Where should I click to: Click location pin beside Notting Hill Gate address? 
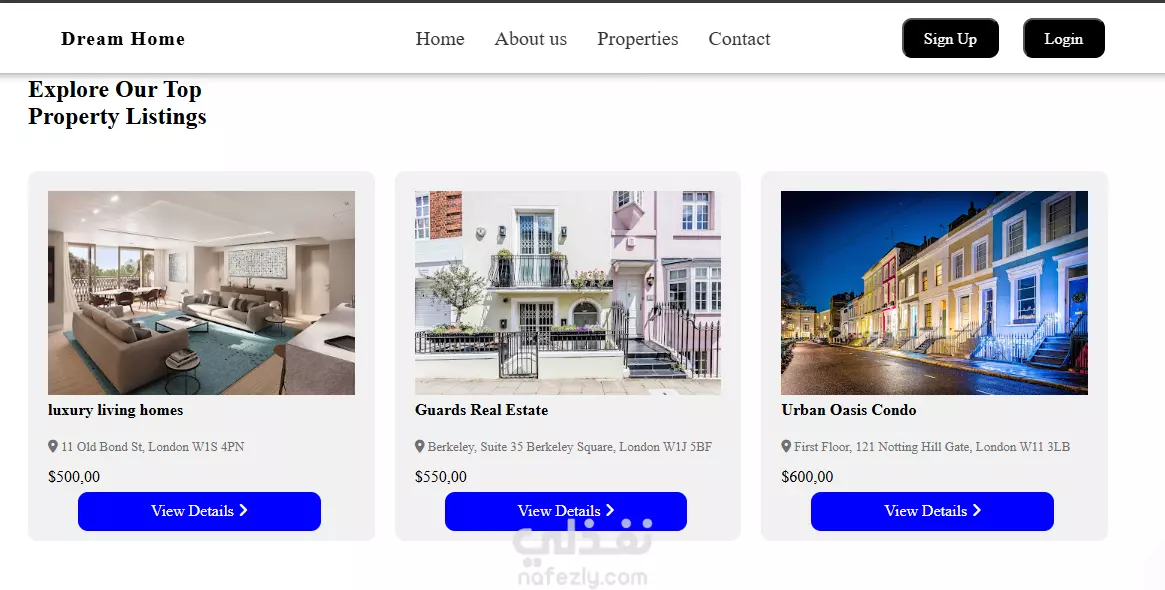point(786,447)
